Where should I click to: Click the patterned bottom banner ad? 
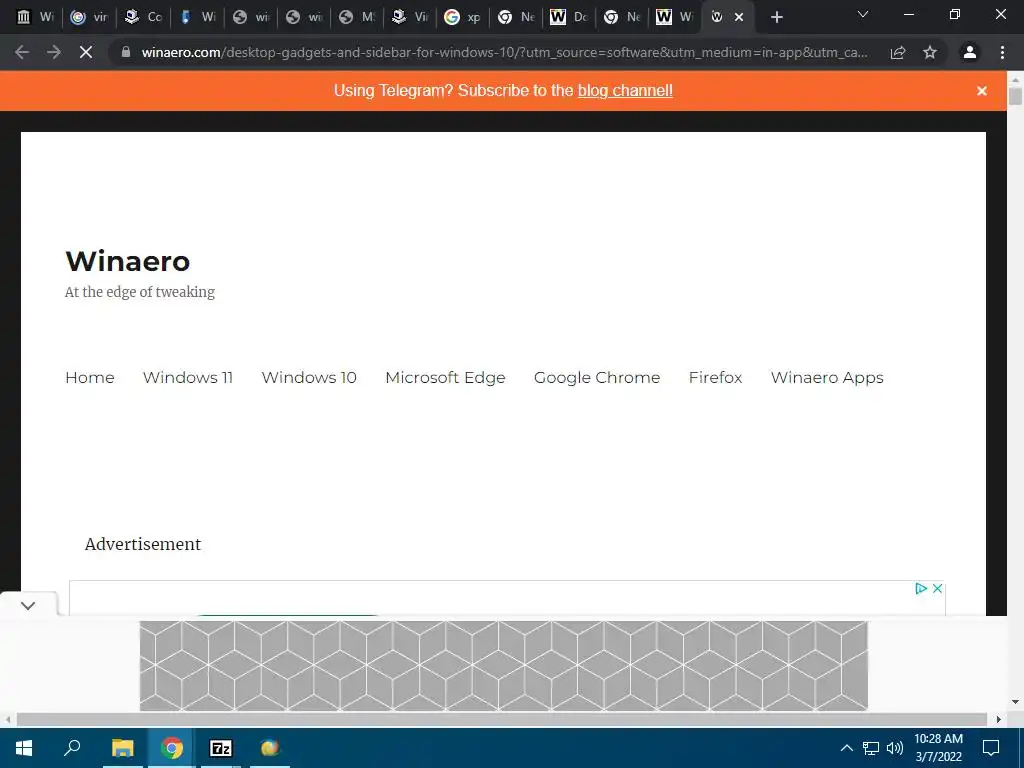(x=504, y=665)
